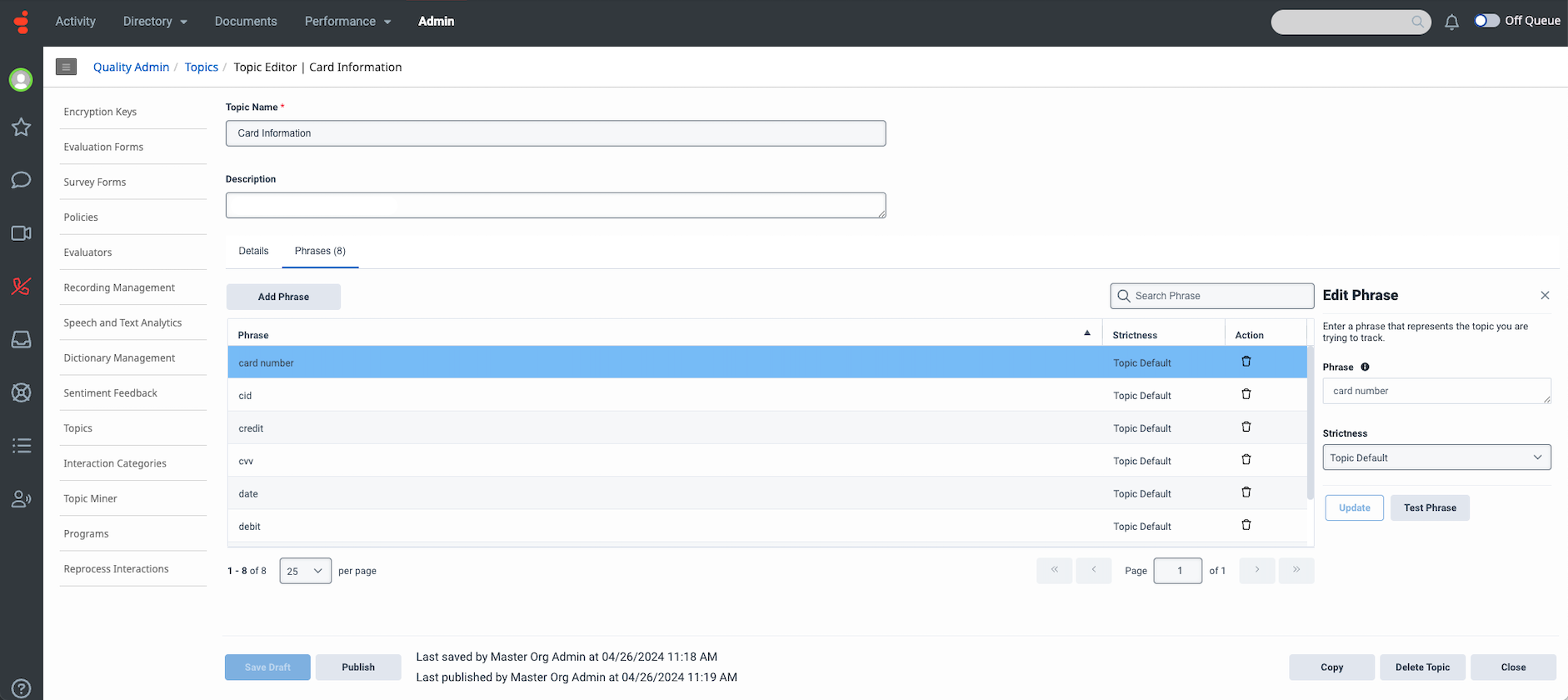The image size is (1568, 700).
Task: Toggle the Off Queue switch
Action: [x=1486, y=21]
